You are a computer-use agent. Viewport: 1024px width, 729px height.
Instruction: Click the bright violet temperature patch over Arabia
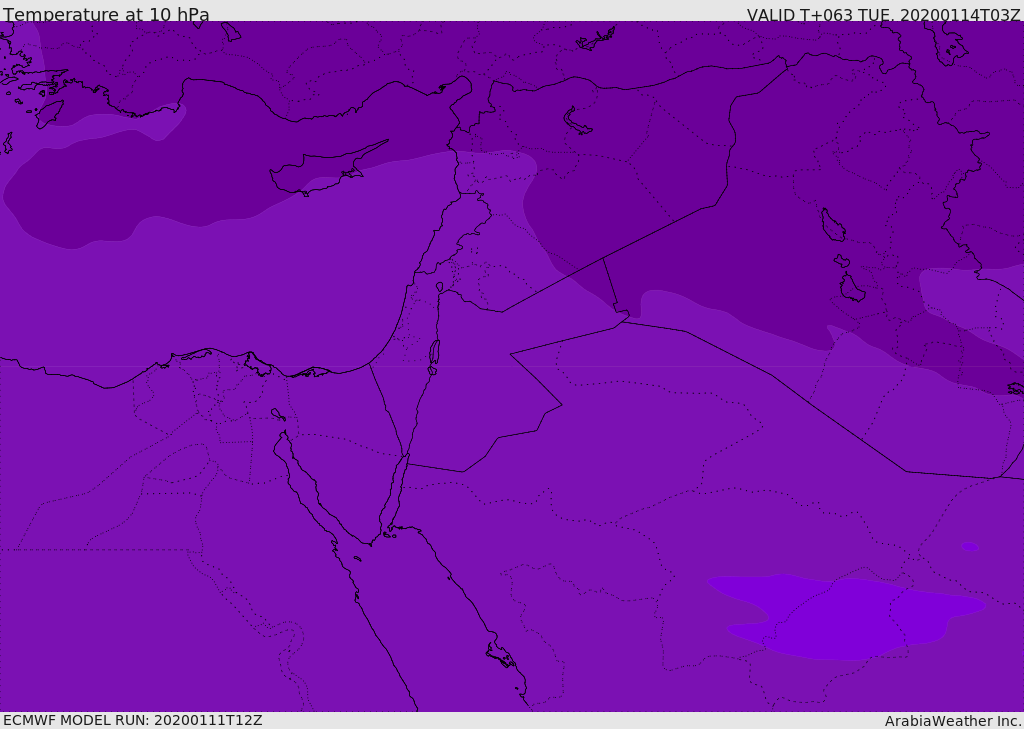pyautogui.click(x=847, y=616)
